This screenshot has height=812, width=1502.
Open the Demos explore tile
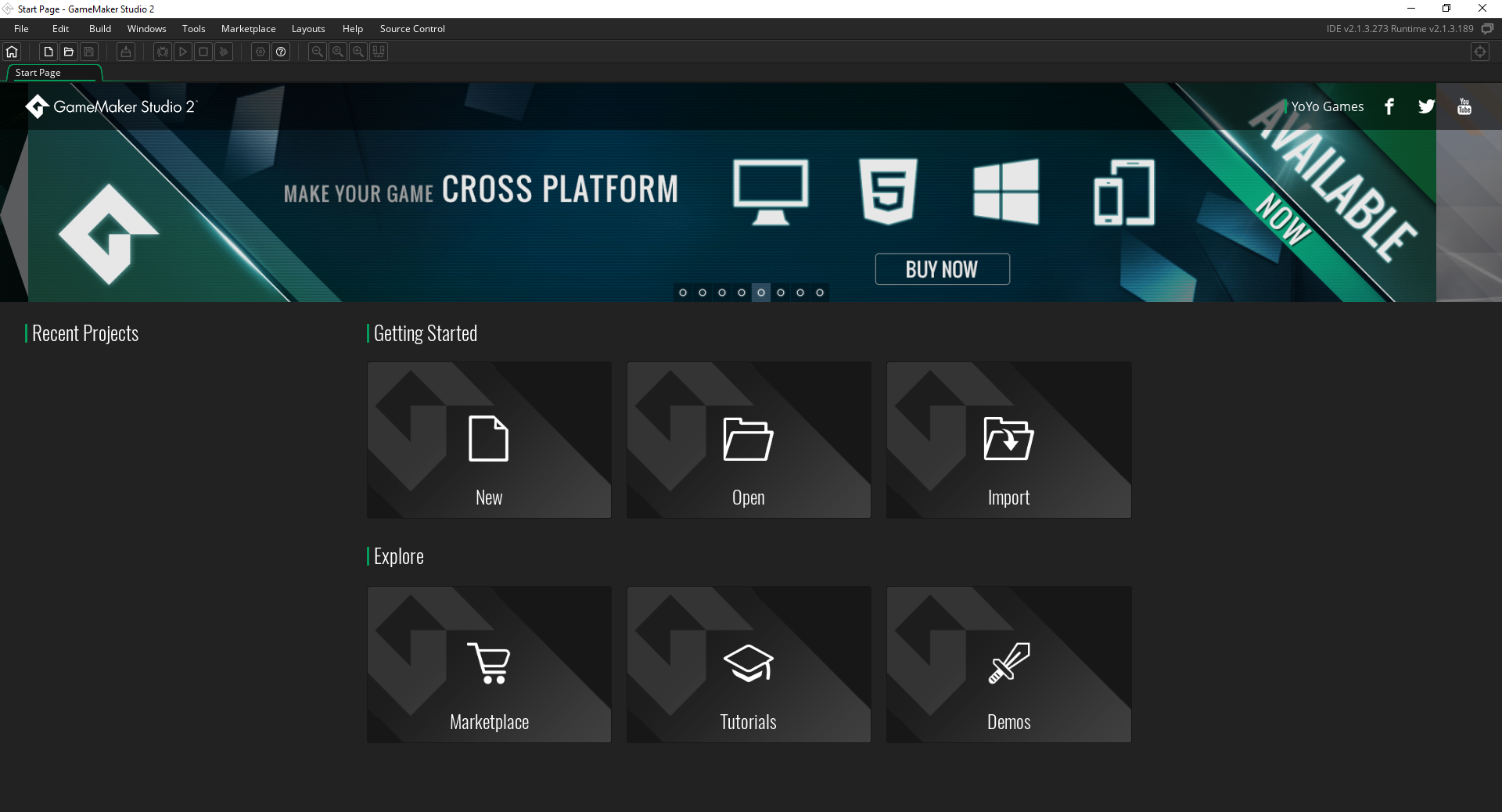[x=1008, y=664]
